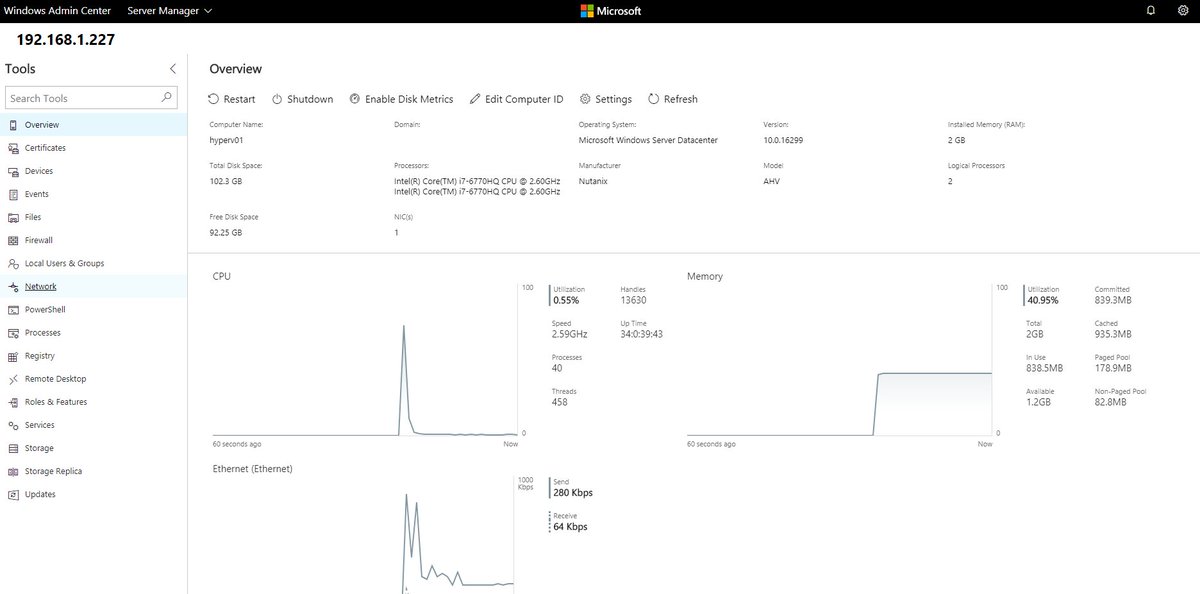Open the Firewall tool
The height and width of the screenshot is (594, 1200).
(x=93, y=240)
